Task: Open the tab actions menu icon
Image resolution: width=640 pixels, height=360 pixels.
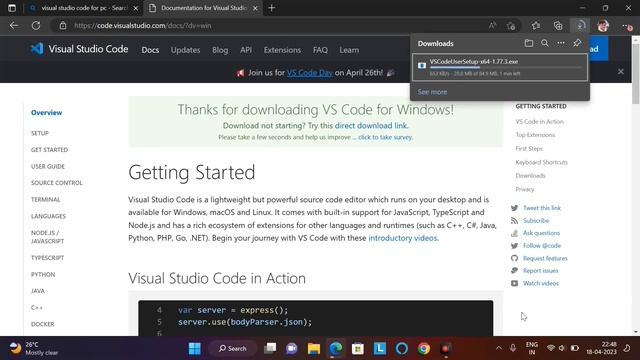Action: 12,8
